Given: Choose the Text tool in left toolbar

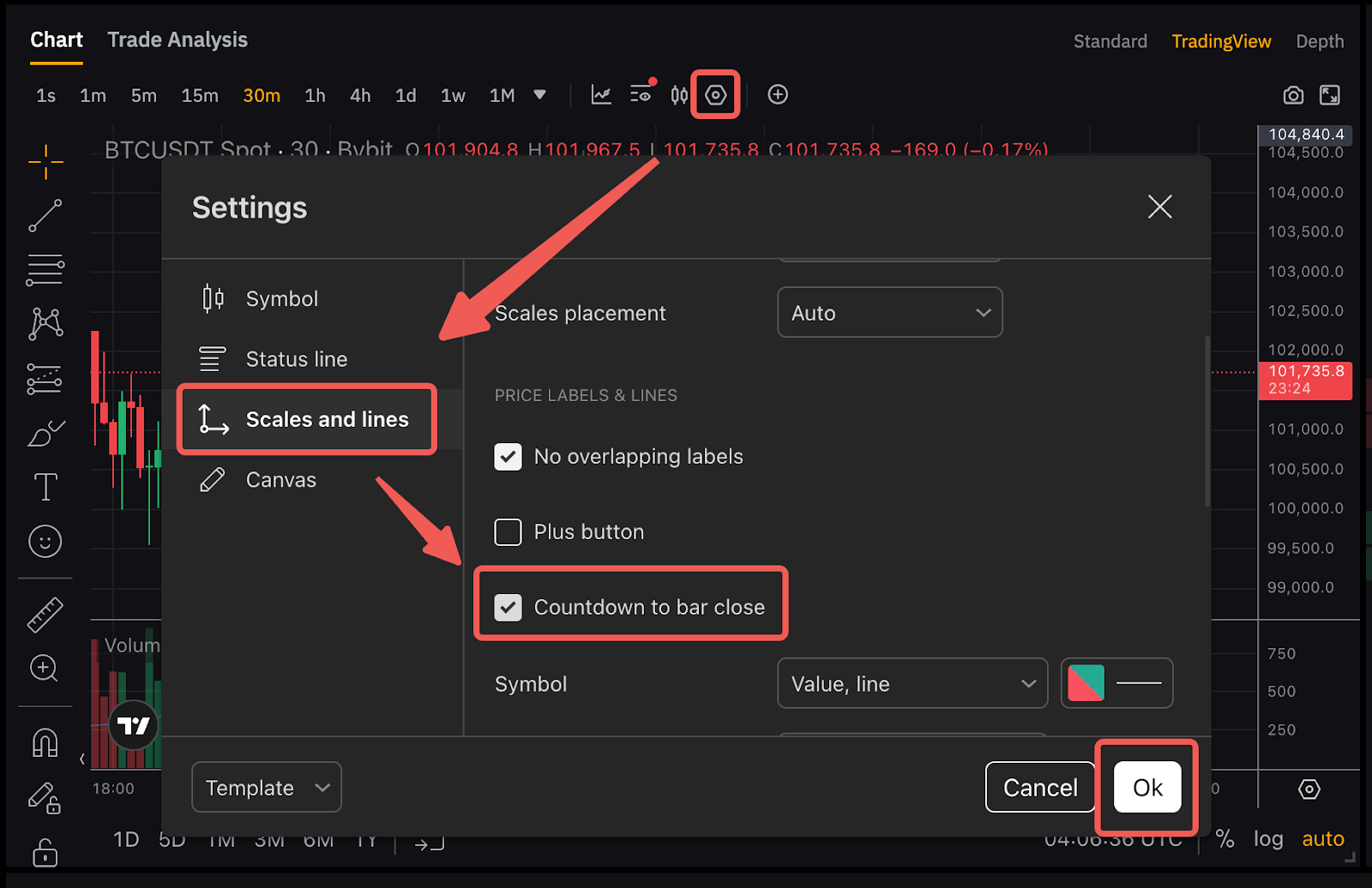Looking at the screenshot, I should pos(45,487).
